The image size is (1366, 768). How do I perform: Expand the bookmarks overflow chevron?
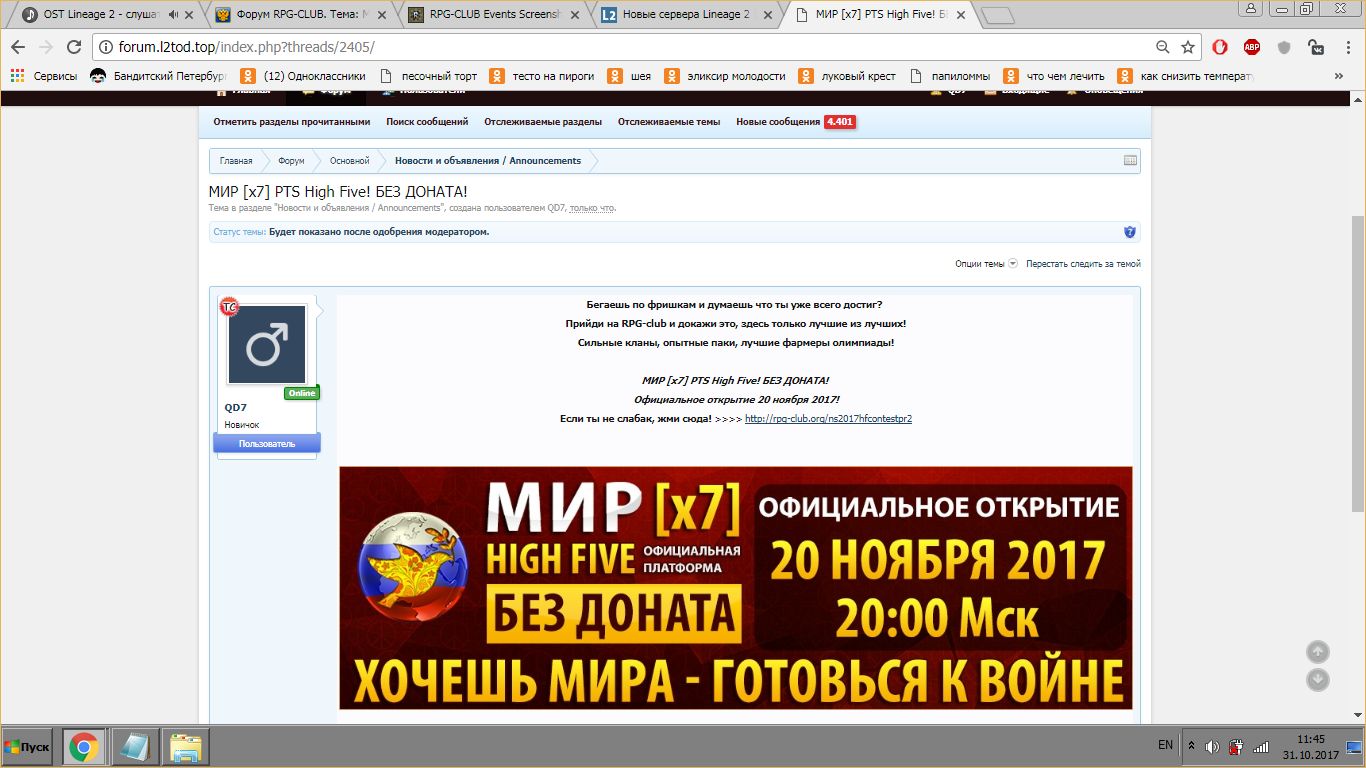tap(1339, 76)
